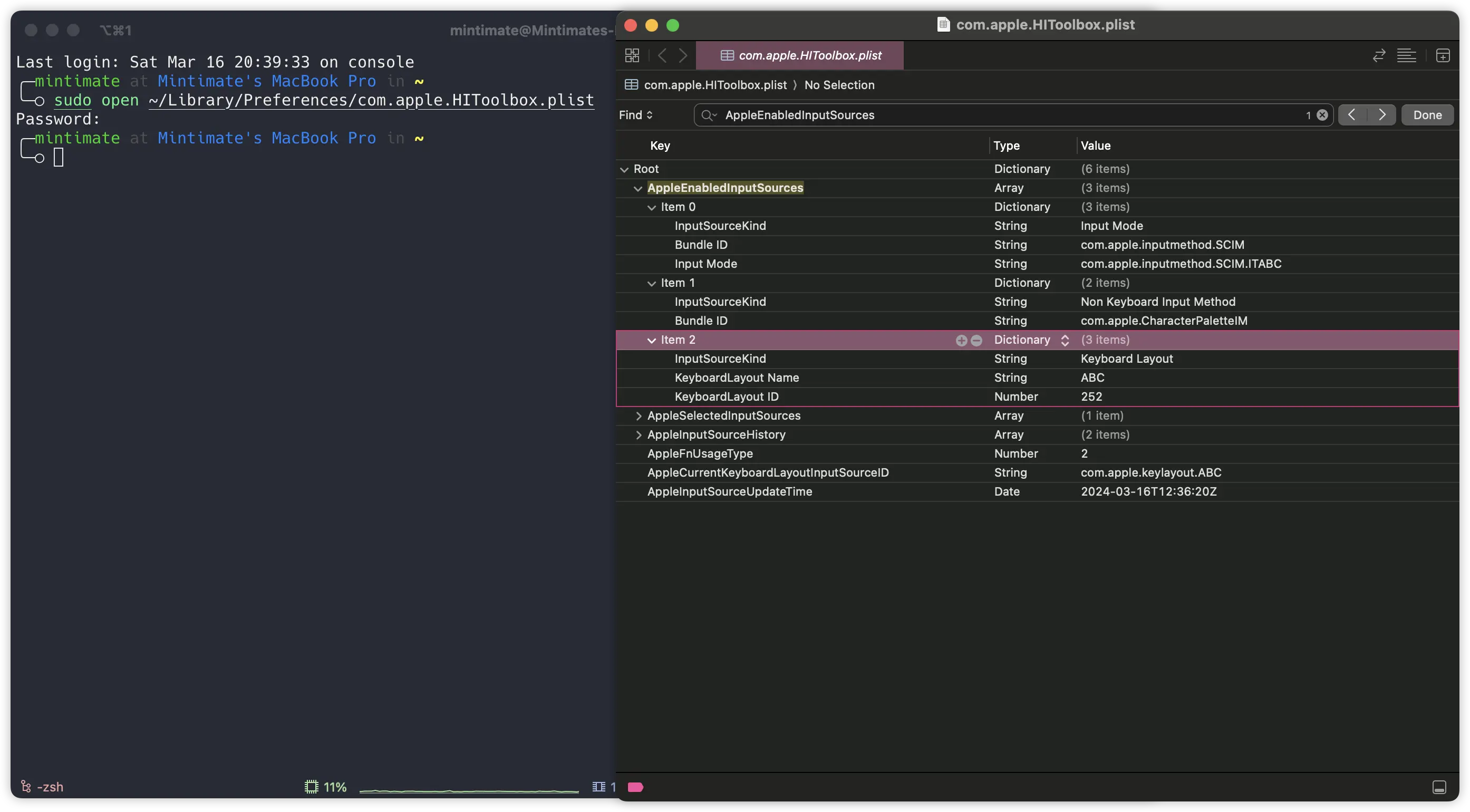Collapse Item 0 dictionary
This screenshot has width=1470, height=812.
(652, 207)
